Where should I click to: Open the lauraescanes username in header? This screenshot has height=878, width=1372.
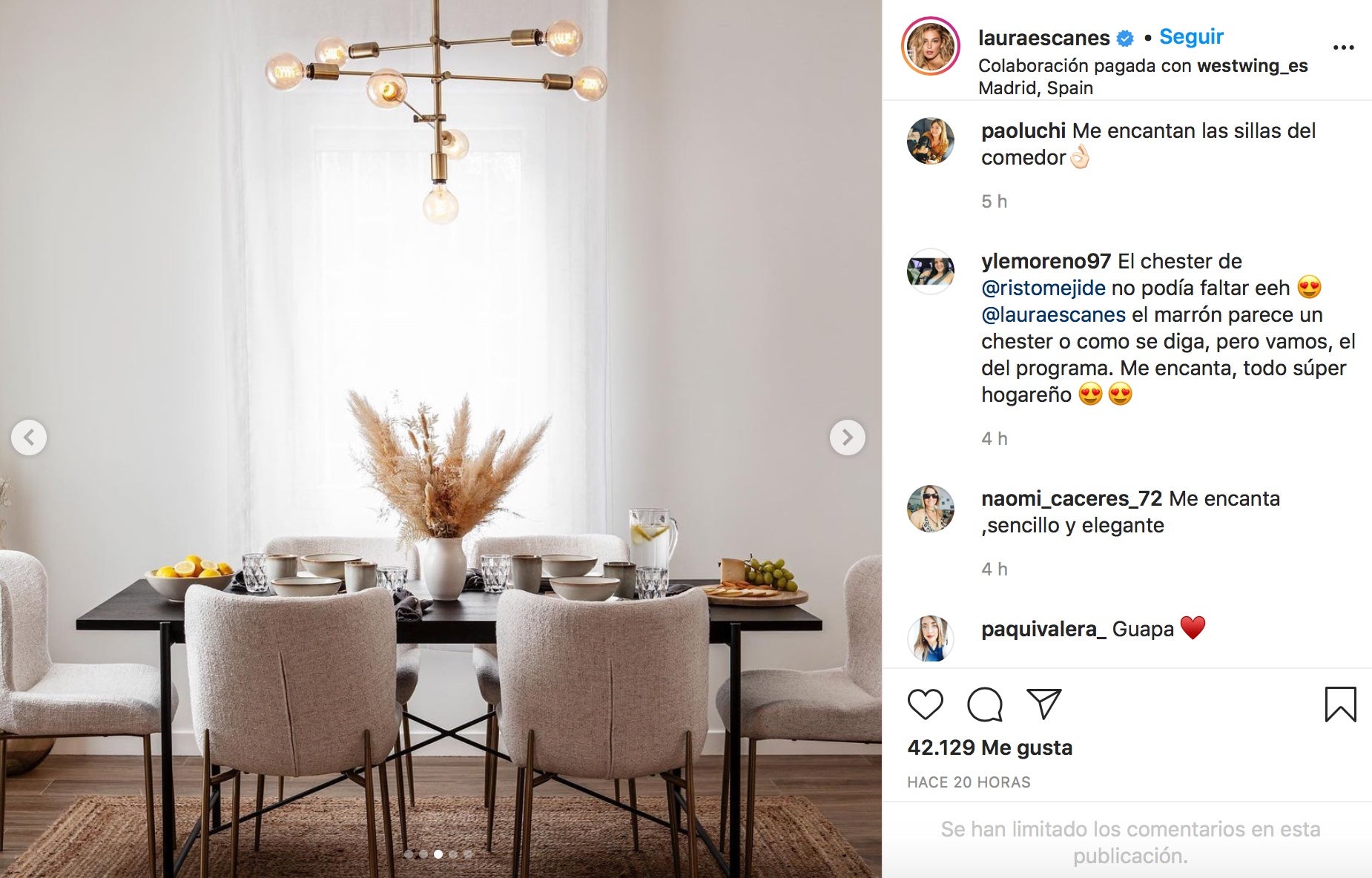(1043, 37)
